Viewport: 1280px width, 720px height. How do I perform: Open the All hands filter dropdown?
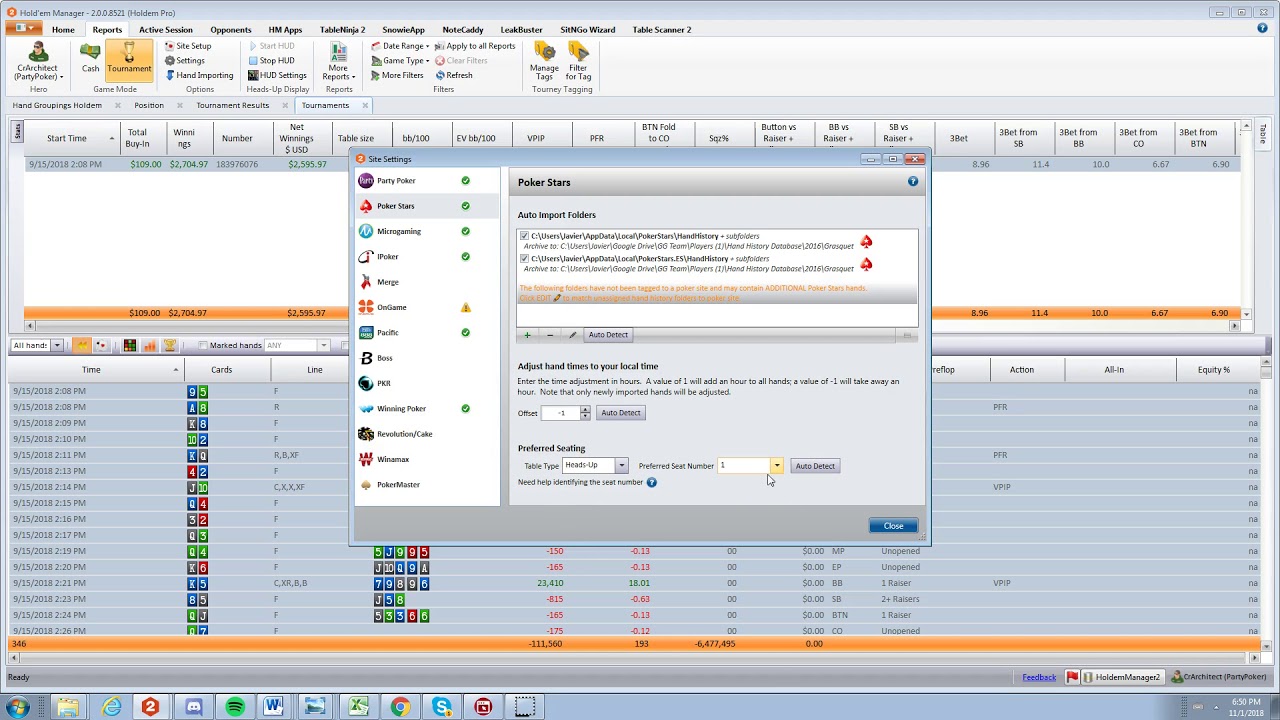(x=57, y=346)
